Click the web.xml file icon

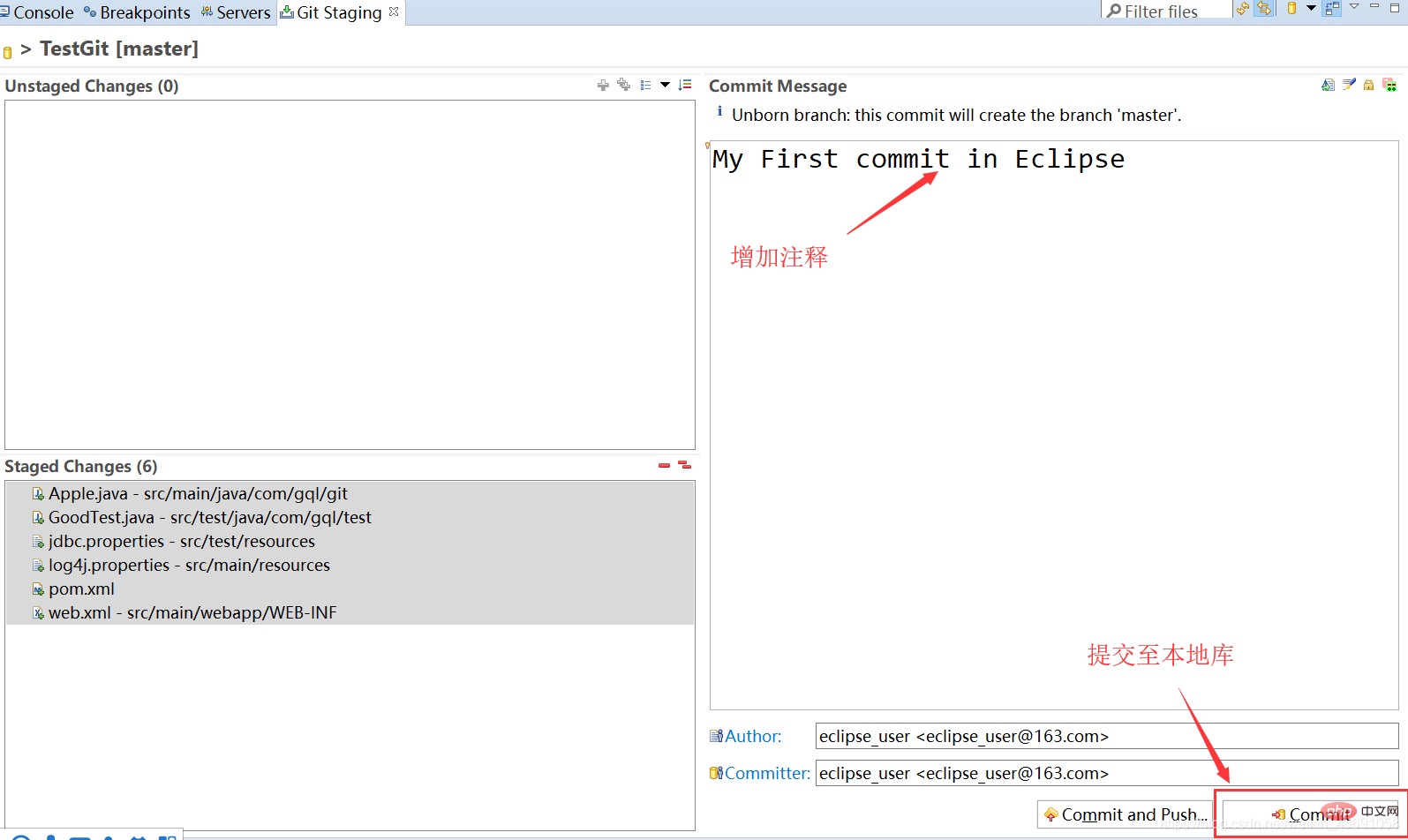(x=38, y=613)
